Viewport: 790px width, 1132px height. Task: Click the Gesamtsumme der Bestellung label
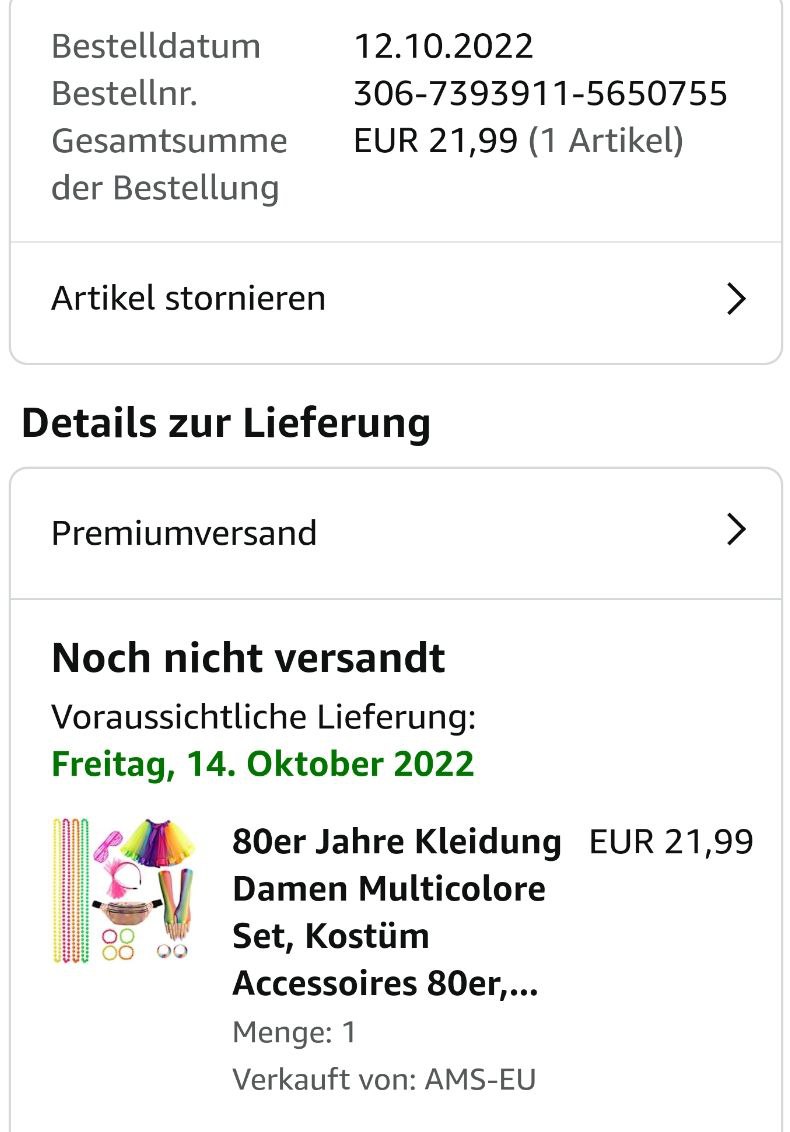168,164
